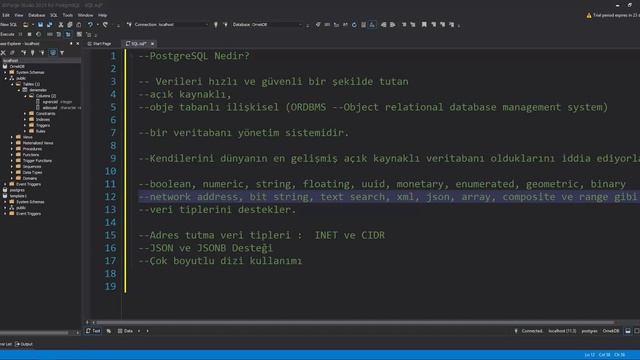Click the trial period expires warning
The height and width of the screenshot is (360, 640).
[x=613, y=15]
